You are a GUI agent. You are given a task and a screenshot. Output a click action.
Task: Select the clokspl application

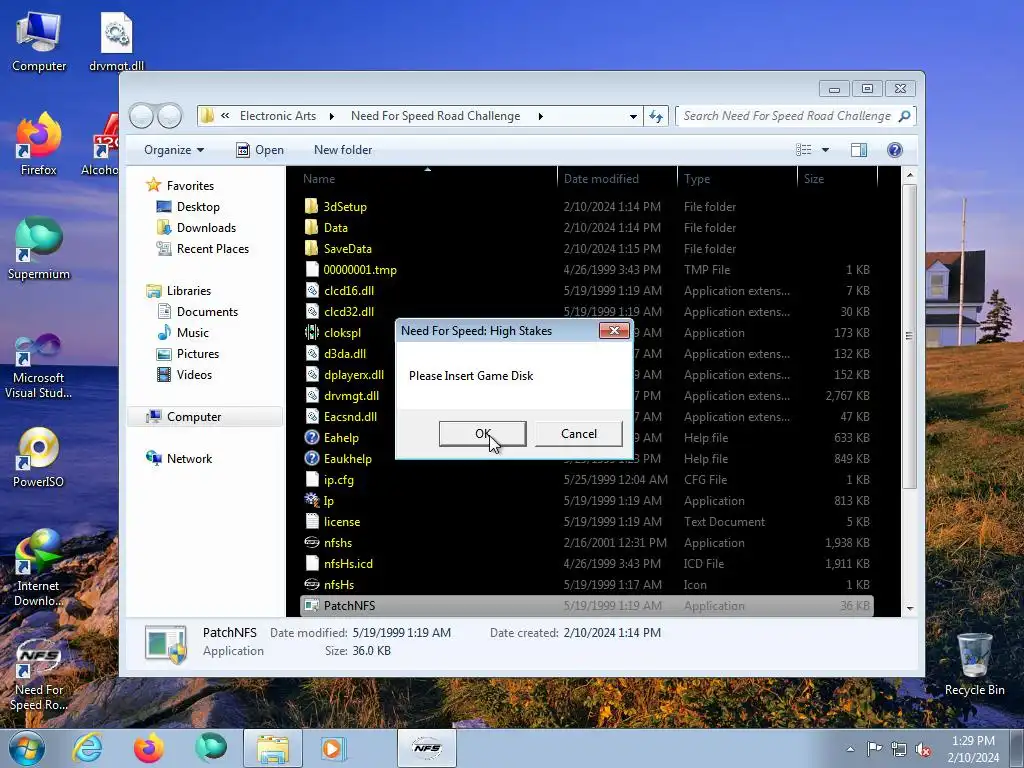[x=342, y=332]
